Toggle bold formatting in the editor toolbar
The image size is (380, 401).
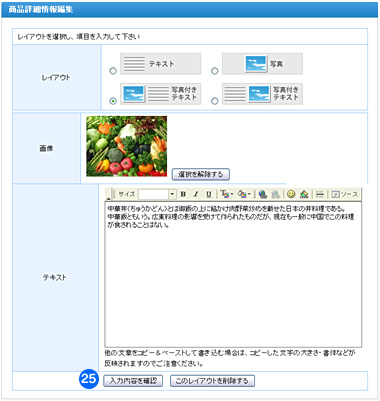point(183,194)
